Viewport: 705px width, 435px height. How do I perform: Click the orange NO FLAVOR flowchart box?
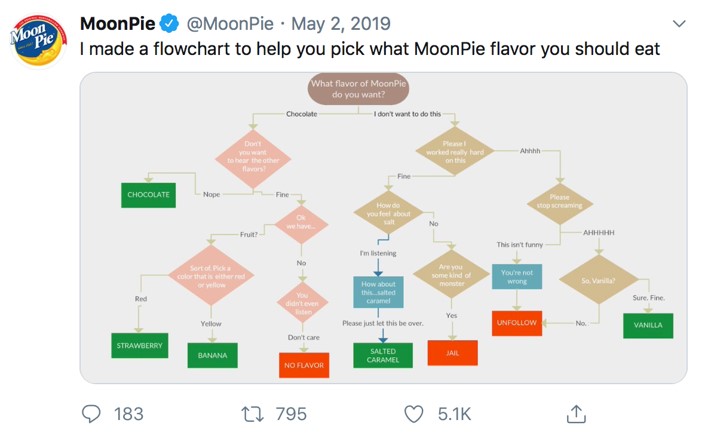coord(304,365)
